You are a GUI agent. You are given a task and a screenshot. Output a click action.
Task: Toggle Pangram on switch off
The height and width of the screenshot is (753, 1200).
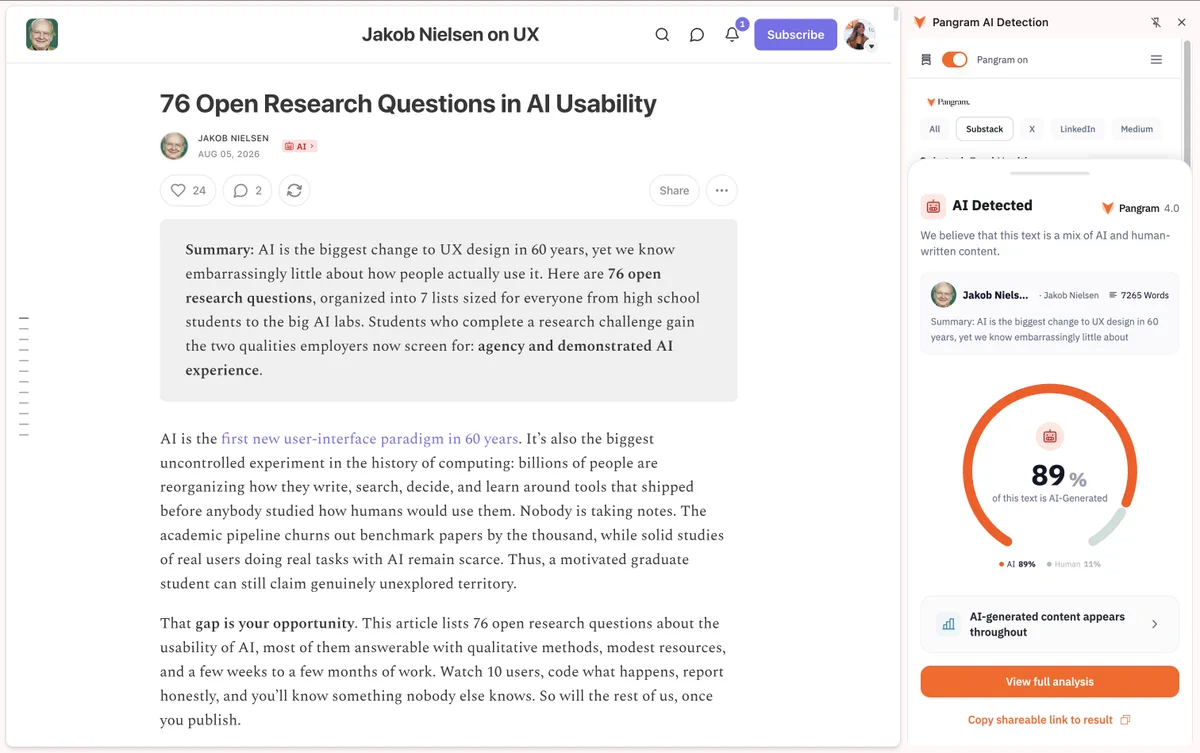point(954,60)
